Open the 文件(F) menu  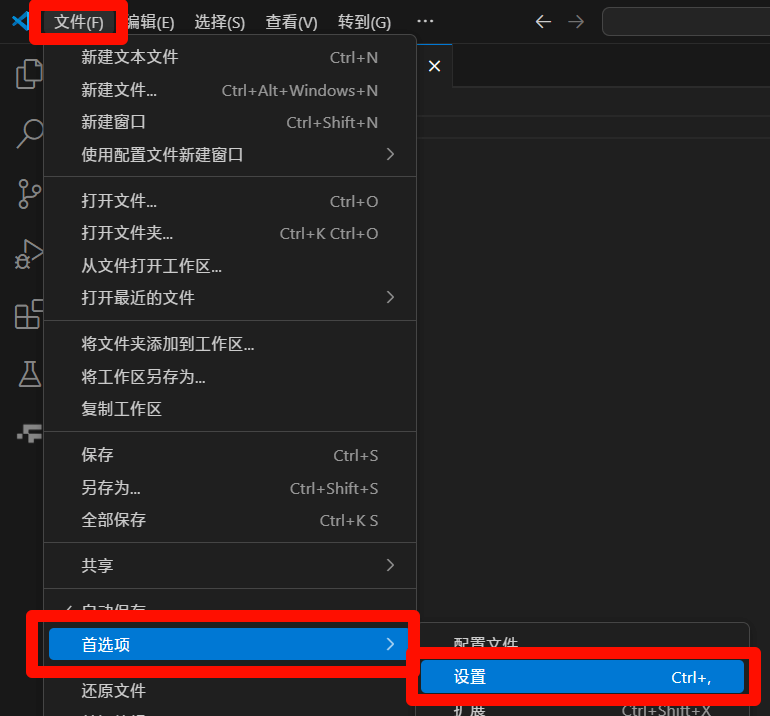point(79,22)
